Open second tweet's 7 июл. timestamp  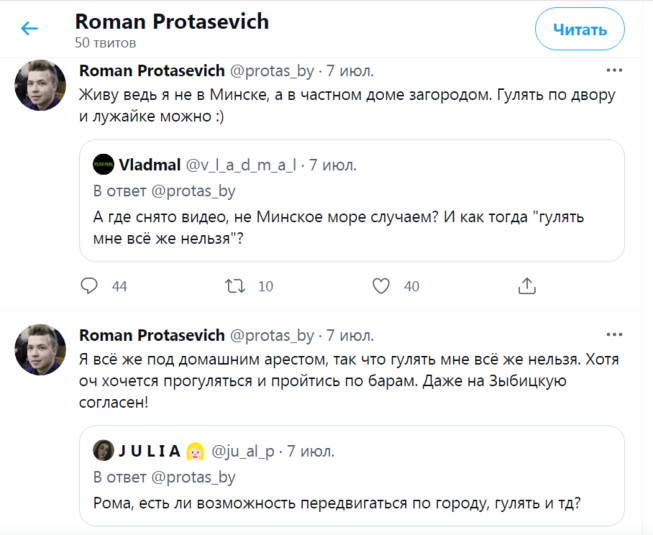[x=350, y=334]
